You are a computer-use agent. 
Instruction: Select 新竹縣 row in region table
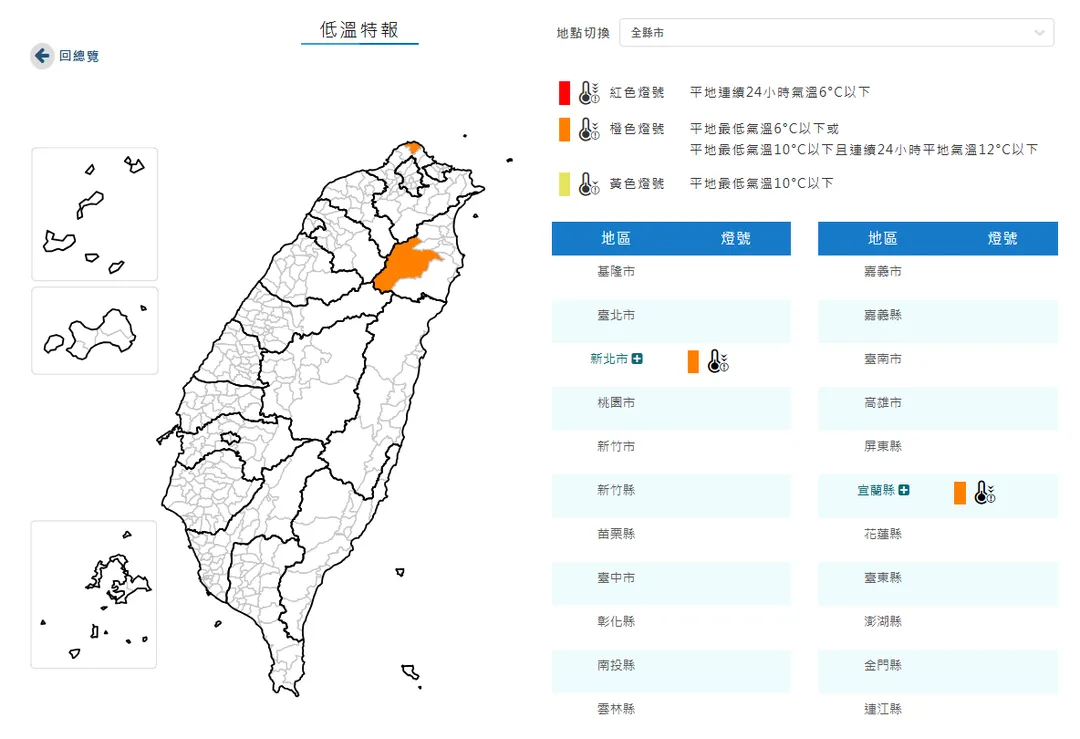coord(671,496)
